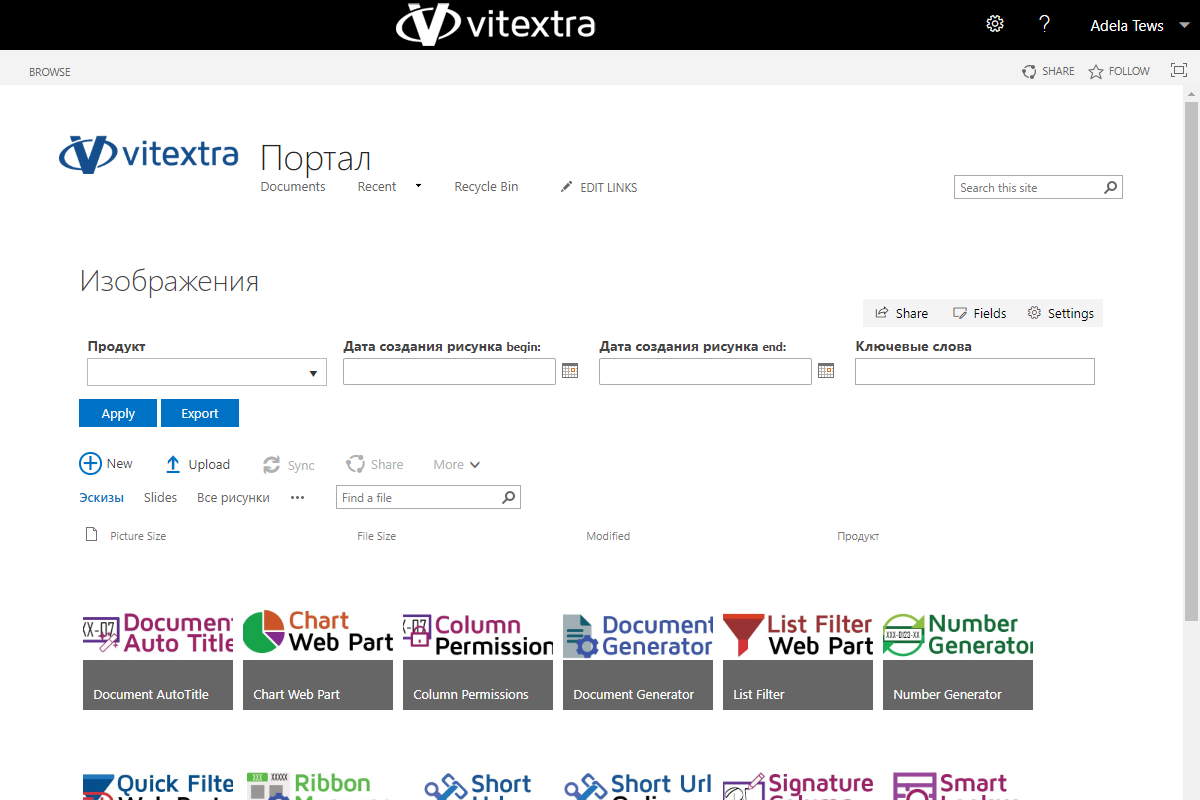Open the Fields button
Screen dimensions: 1200x800
coord(980,313)
